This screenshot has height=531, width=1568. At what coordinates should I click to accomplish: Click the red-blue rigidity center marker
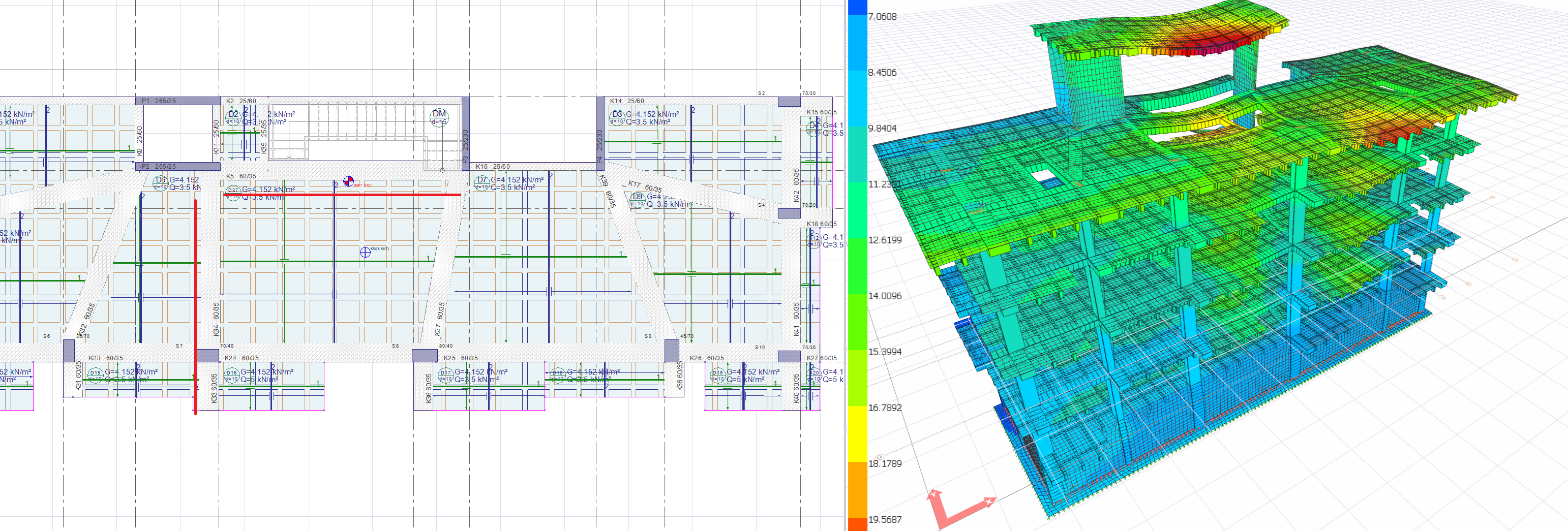click(348, 181)
